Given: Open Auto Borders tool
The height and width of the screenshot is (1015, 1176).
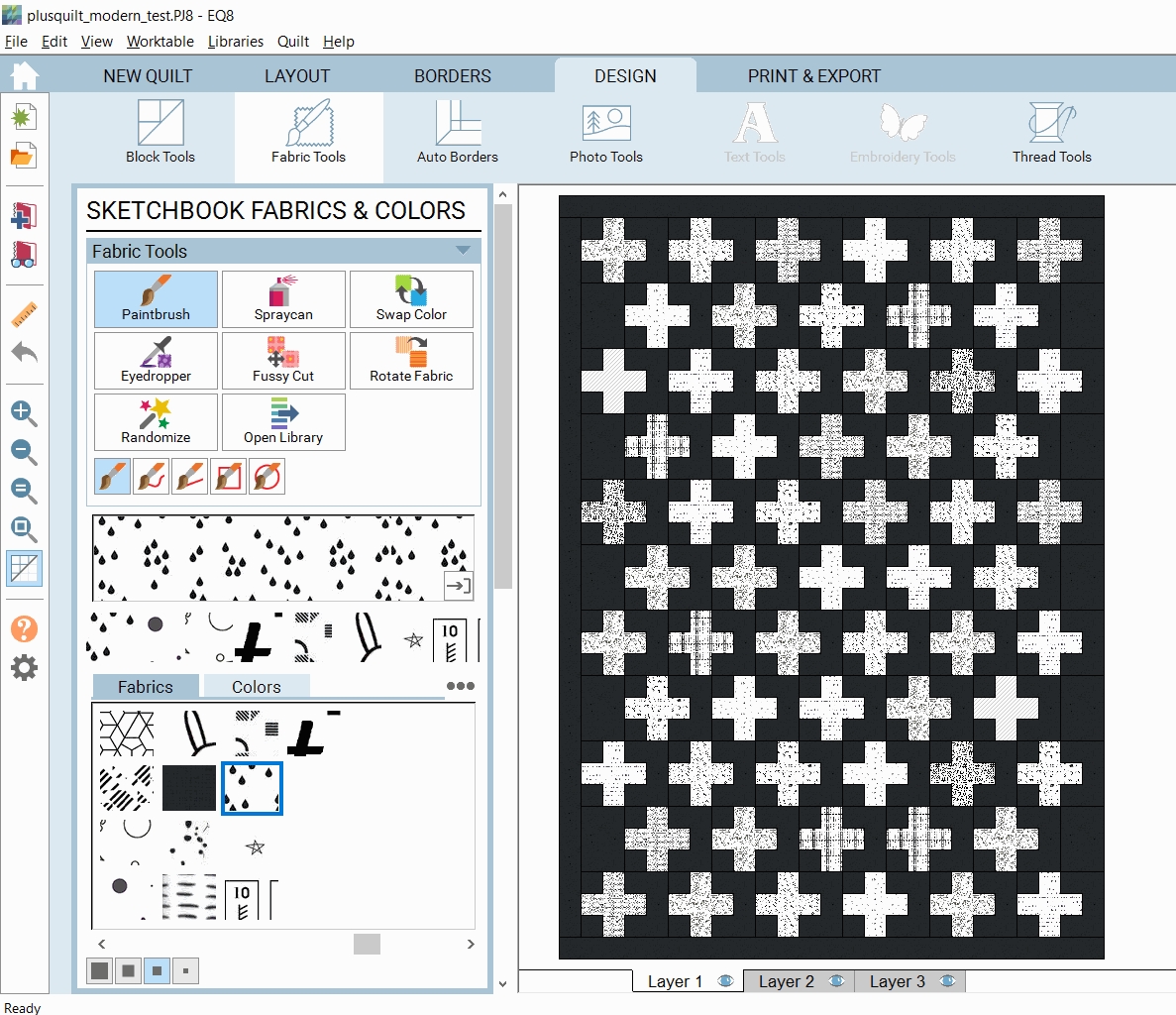Looking at the screenshot, I should coord(458,132).
